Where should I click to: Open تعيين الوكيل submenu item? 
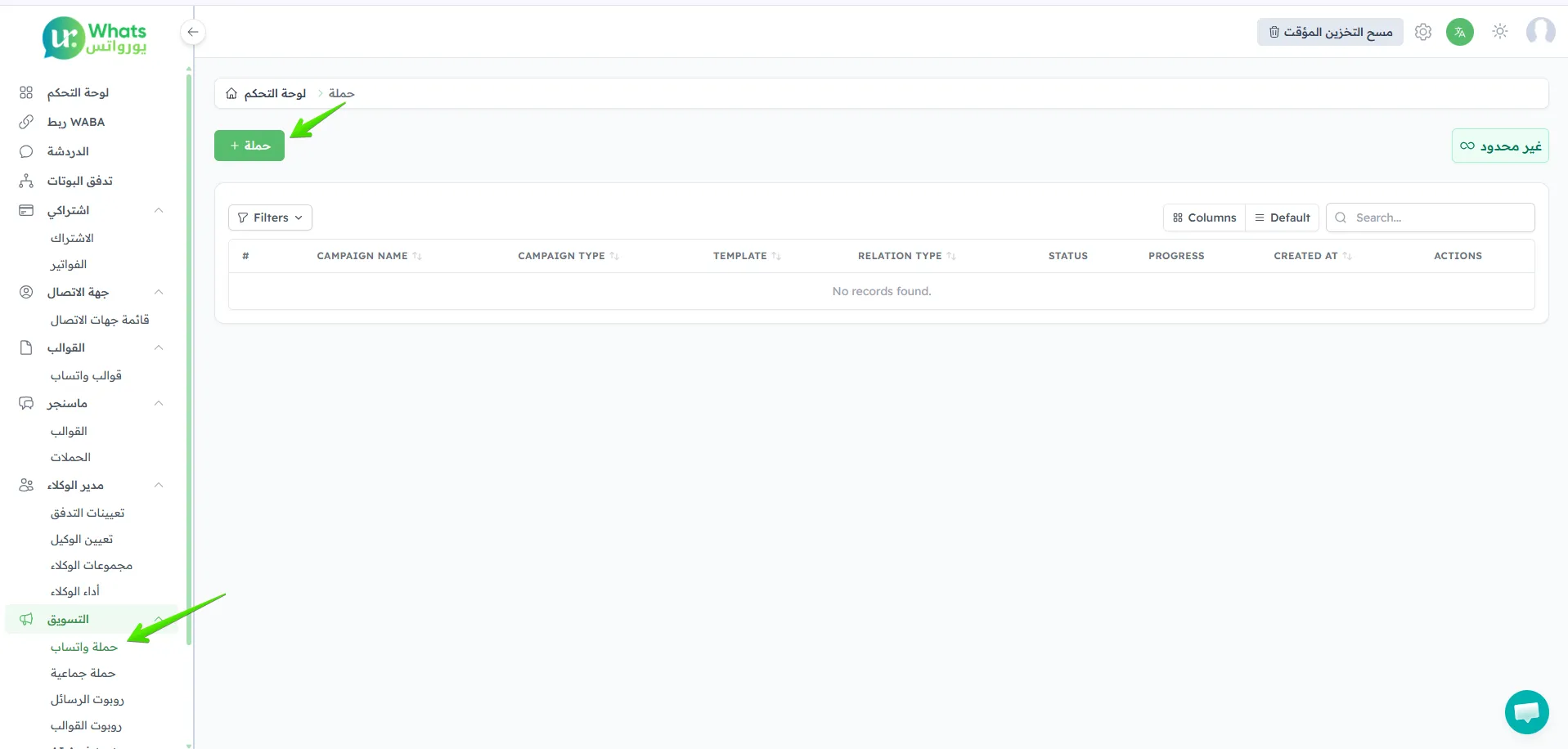pos(82,539)
